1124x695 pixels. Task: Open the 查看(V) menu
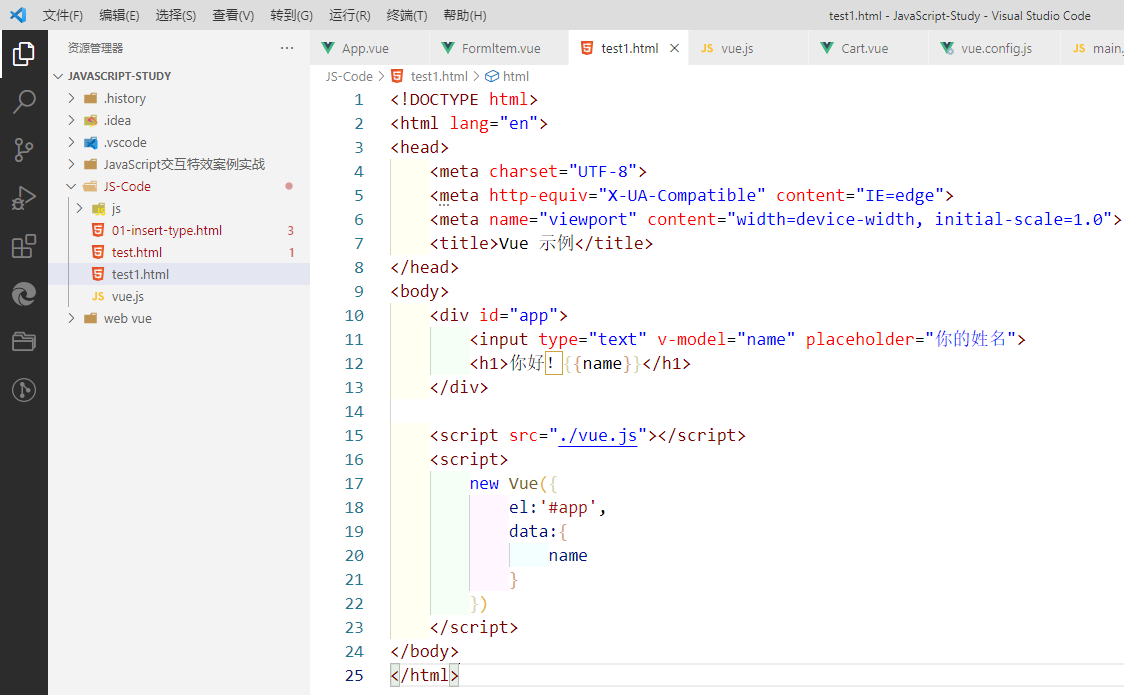point(233,15)
